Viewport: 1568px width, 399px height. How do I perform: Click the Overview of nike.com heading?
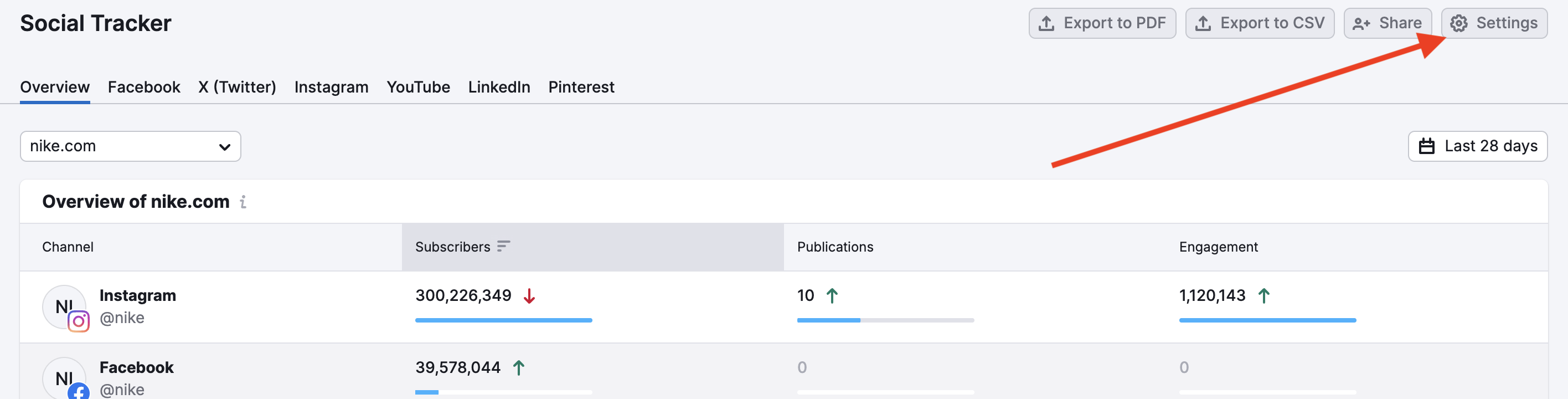pos(136,202)
